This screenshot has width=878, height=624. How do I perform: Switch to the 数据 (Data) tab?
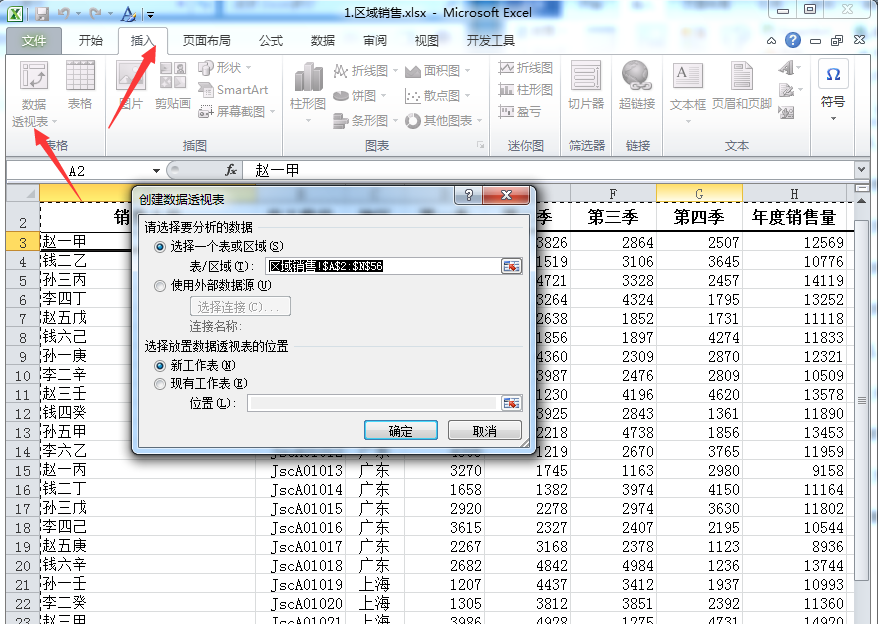click(323, 41)
